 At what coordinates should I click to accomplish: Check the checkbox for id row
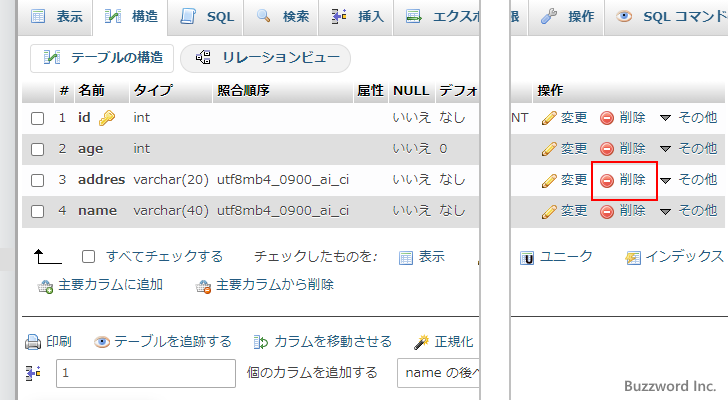(38, 118)
